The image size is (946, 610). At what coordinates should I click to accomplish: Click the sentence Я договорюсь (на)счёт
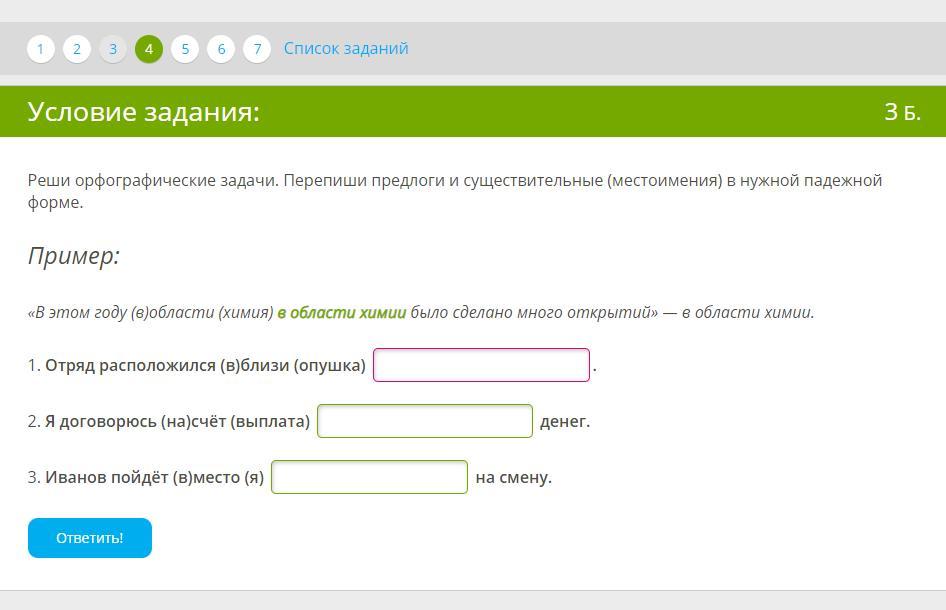tap(177, 422)
